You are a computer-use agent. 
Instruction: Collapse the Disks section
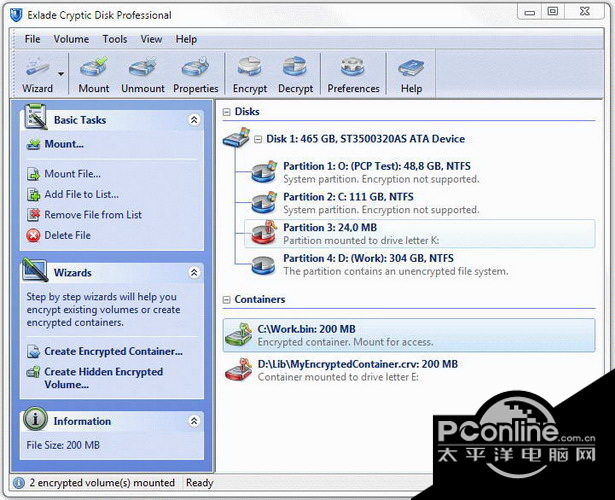pyautogui.click(x=226, y=112)
